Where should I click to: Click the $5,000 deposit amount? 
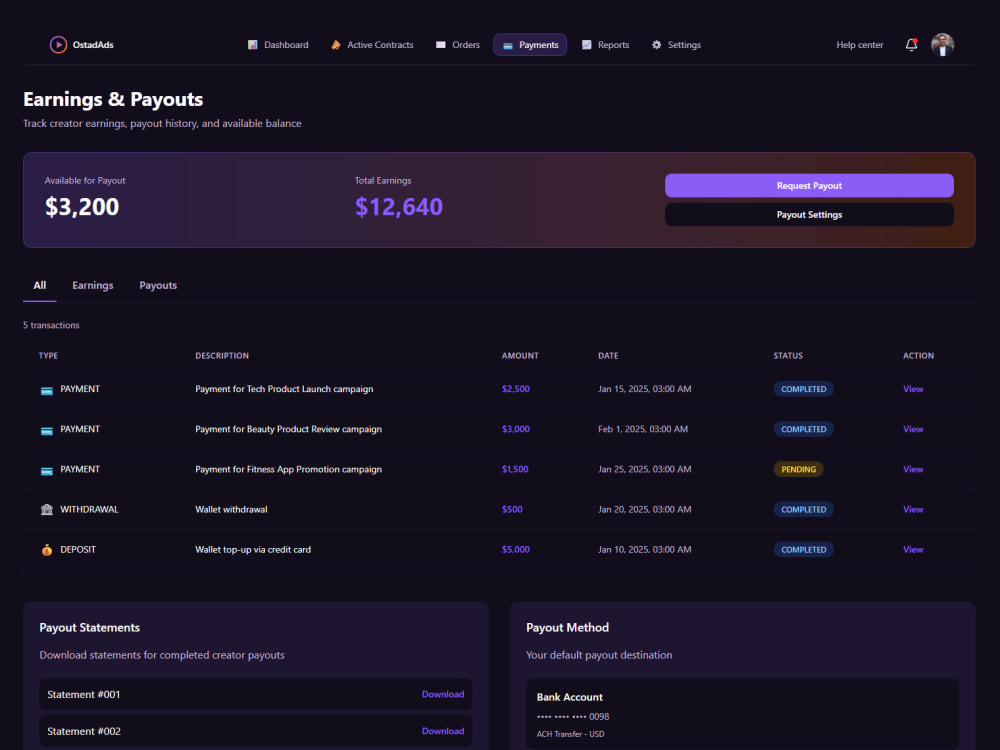515,550
